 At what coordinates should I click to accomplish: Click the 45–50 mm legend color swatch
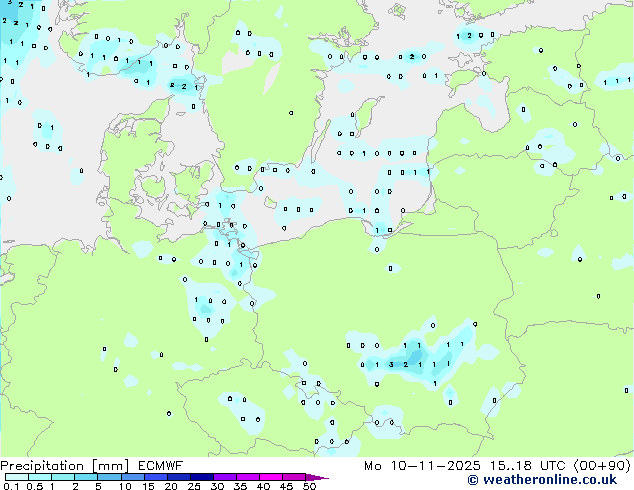[294, 477]
